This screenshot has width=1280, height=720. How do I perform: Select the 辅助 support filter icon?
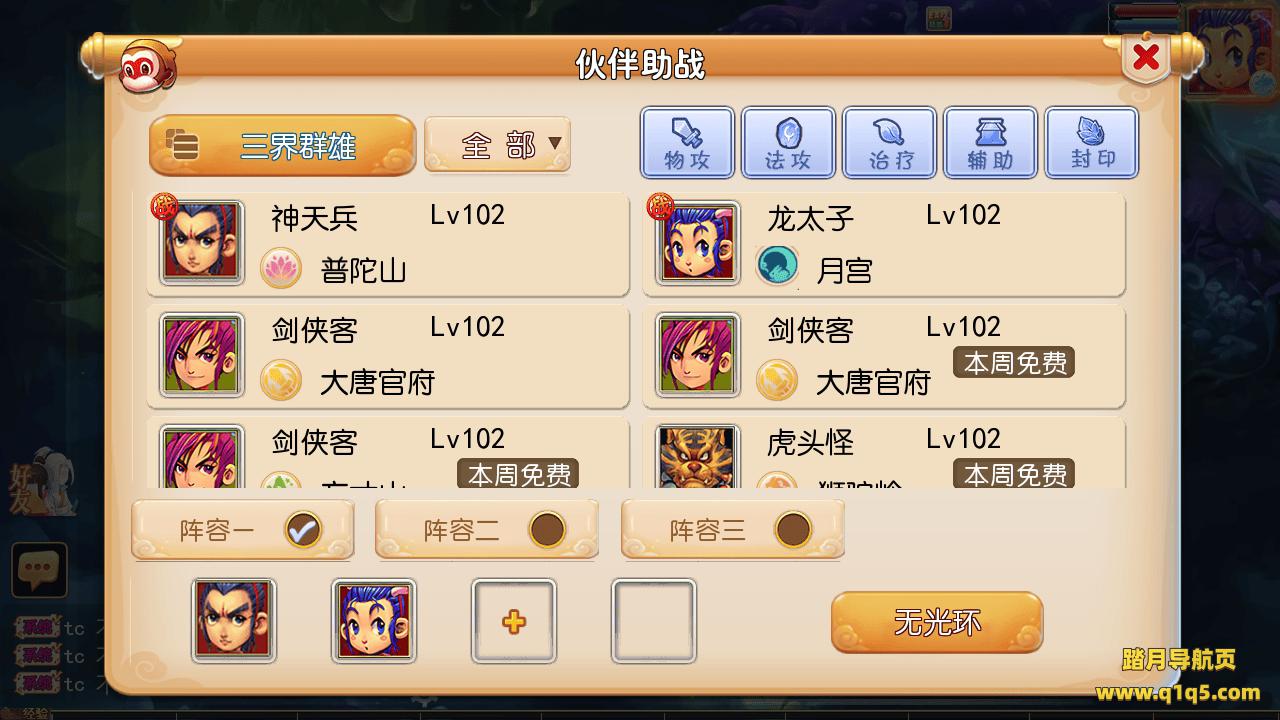pyautogui.click(x=990, y=143)
